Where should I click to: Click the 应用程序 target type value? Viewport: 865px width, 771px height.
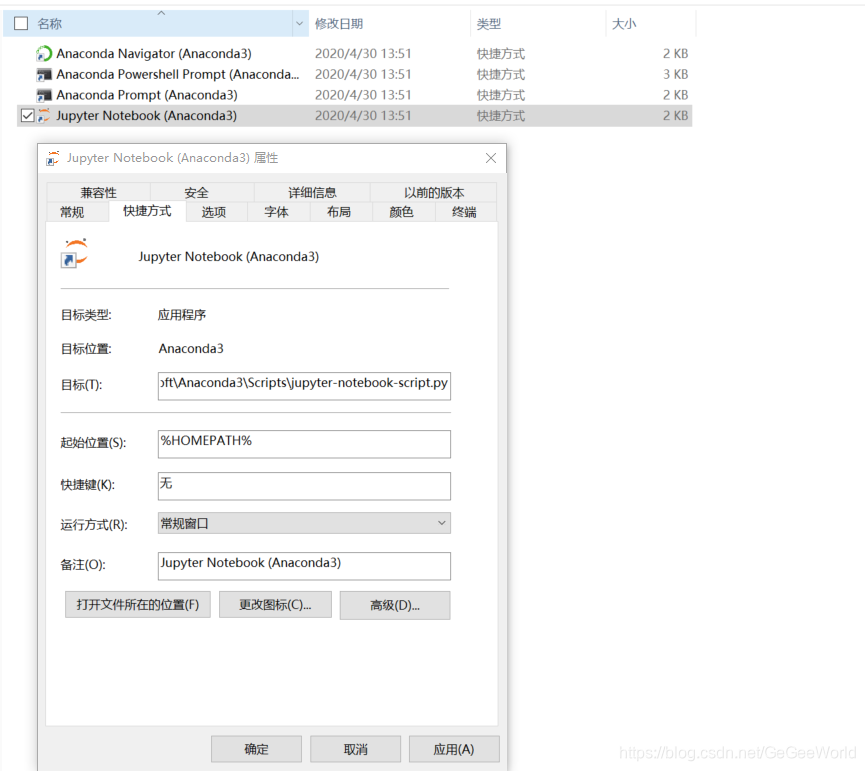point(182,315)
